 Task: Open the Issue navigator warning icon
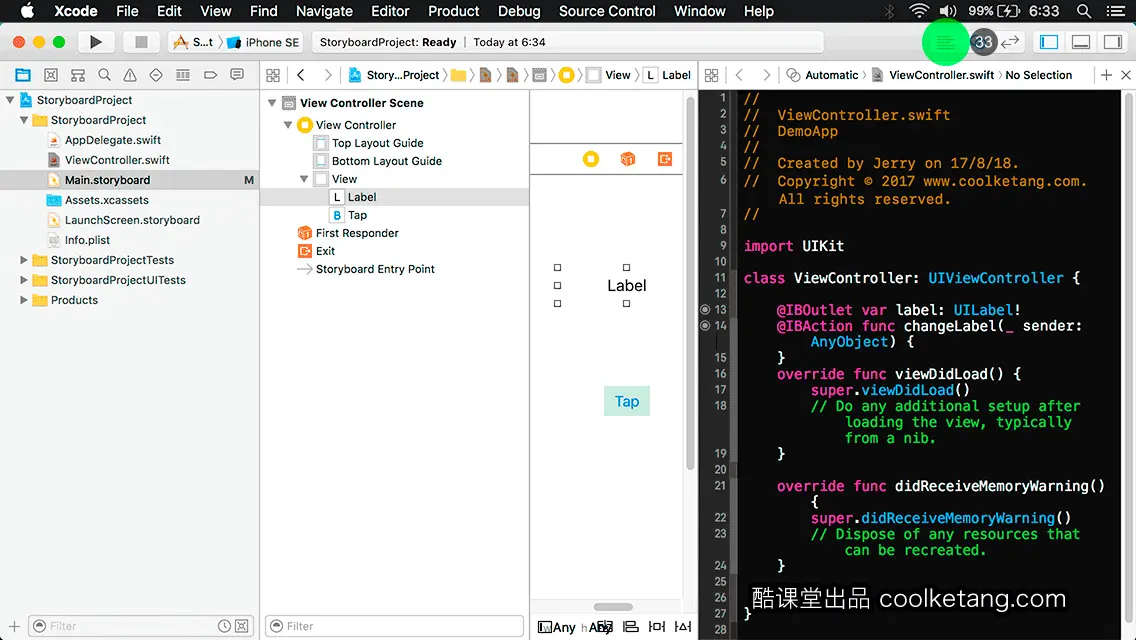[130, 75]
